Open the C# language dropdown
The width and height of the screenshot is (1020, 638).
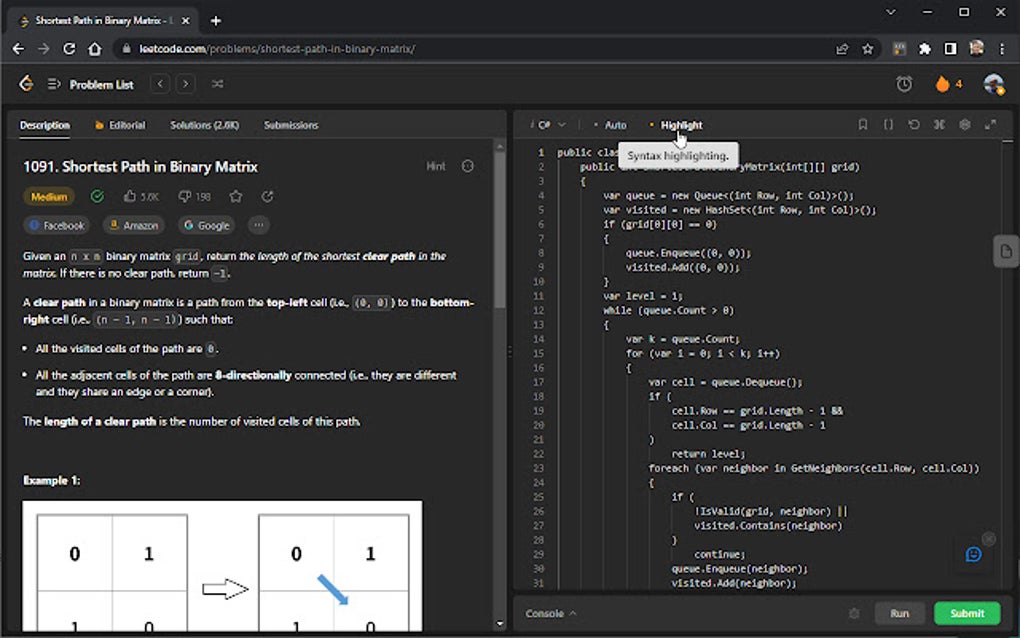[550, 125]
